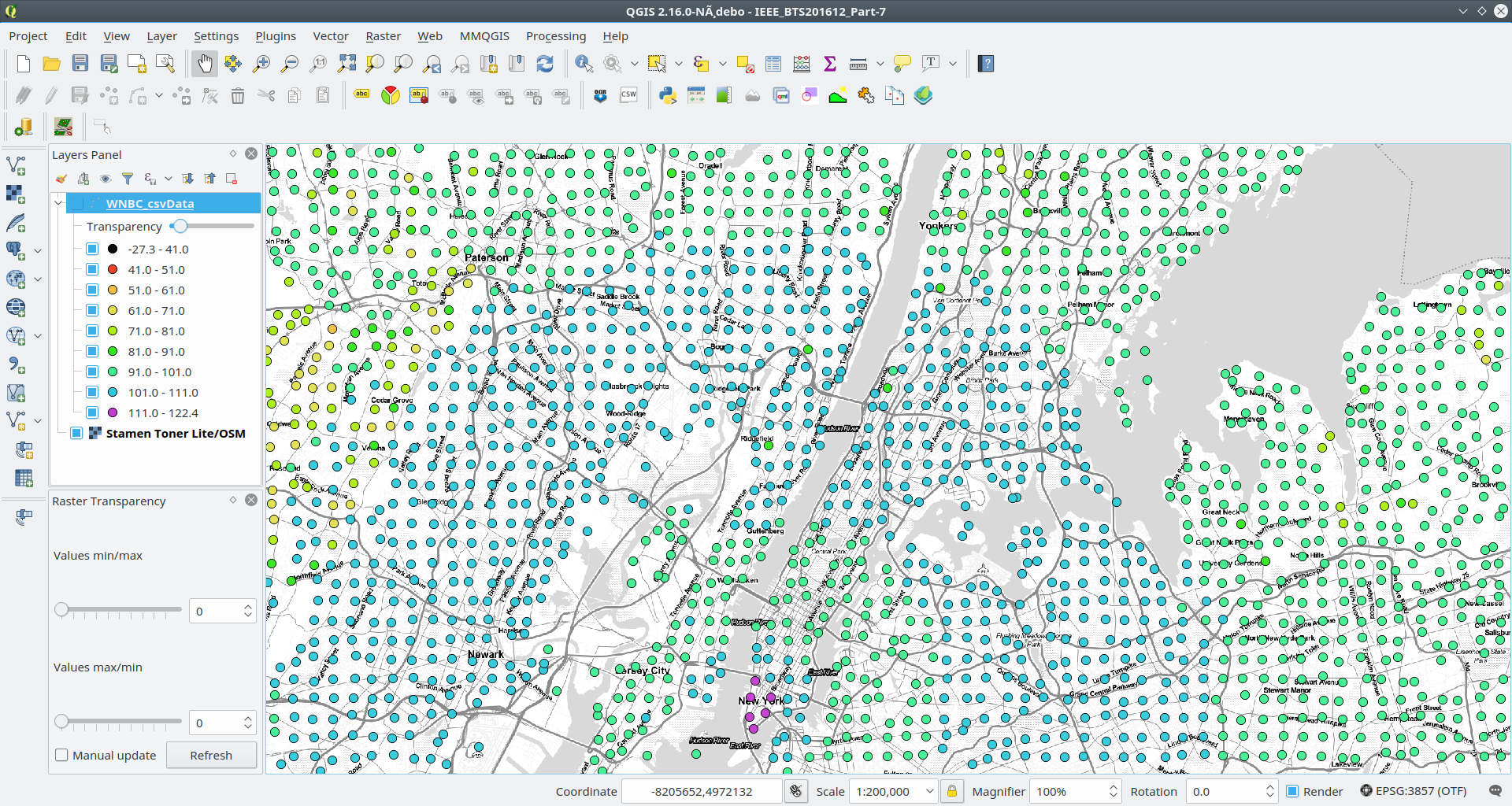1512x806 pixels.
Task: Open a project with the folder icon
Action: (52, 64)
